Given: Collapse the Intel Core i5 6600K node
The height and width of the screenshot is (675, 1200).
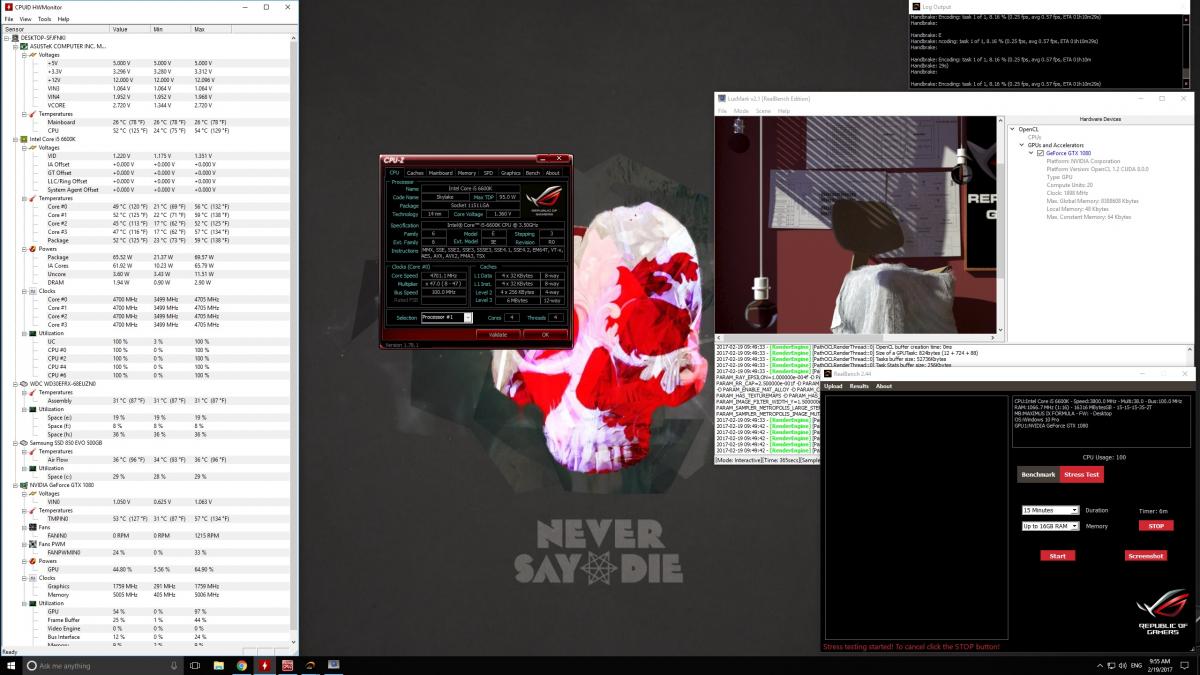Looking at the screenshot, I should (x=14, y=139).
